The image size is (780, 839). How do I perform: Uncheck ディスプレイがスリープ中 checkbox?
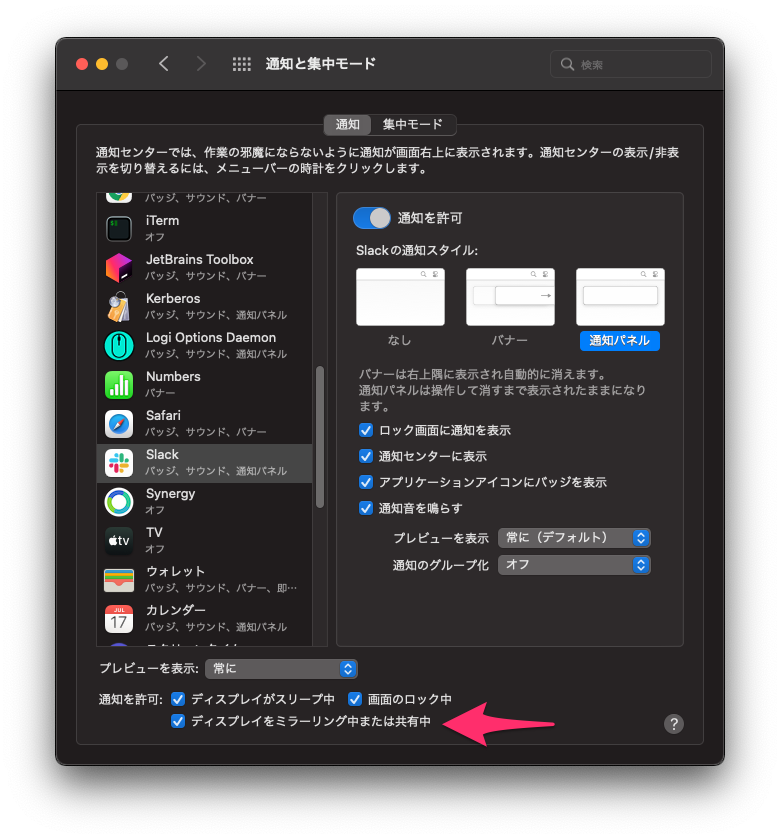[178, 699]
